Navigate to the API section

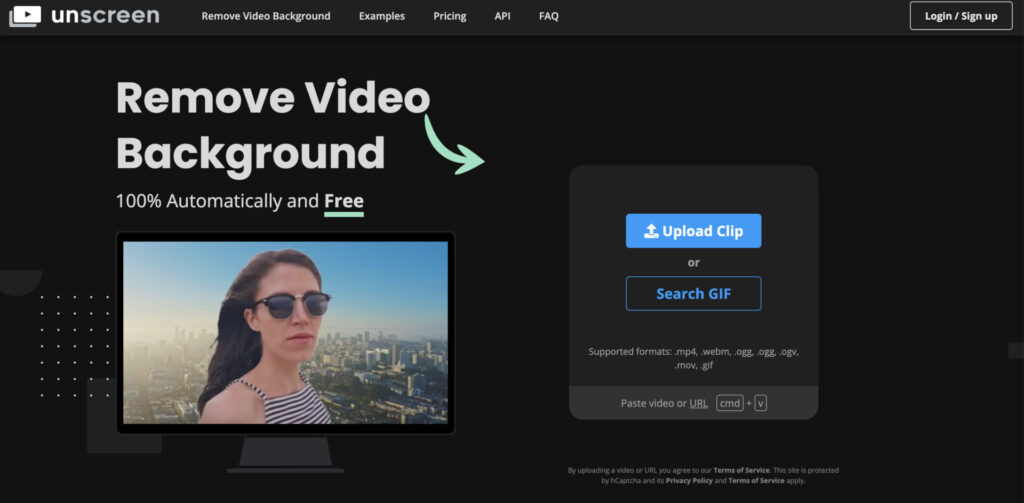click(503, 16)
